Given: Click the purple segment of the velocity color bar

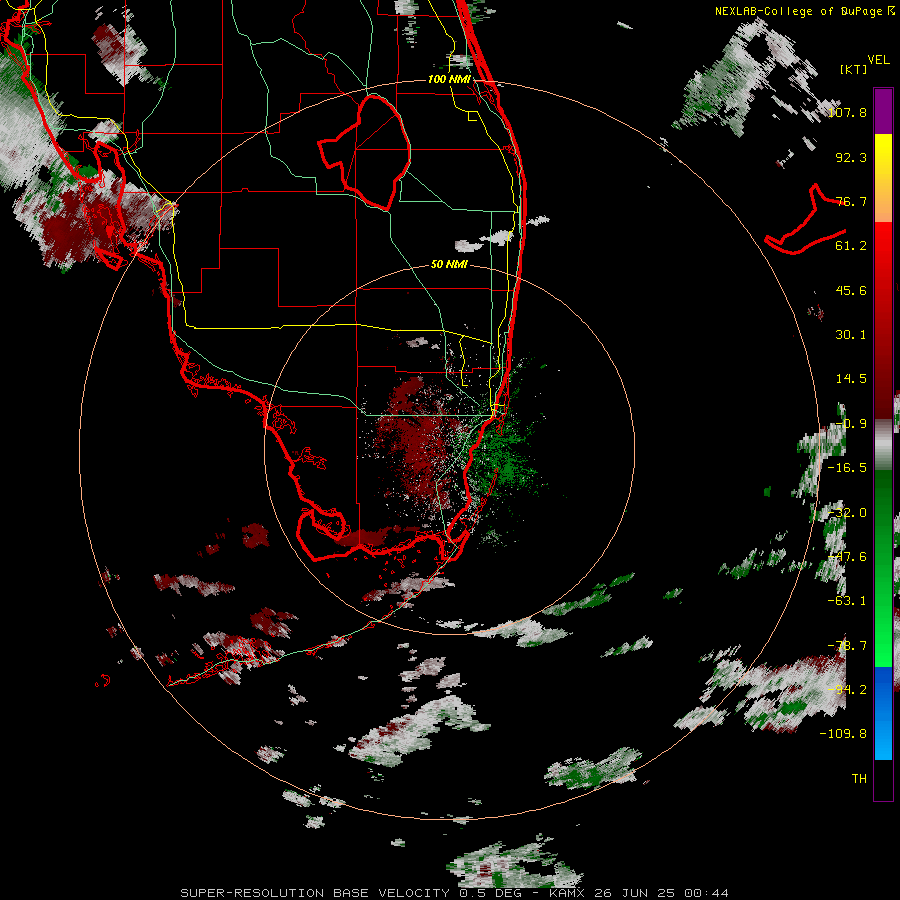Looking at the screenshot, I should coord(883,111).
